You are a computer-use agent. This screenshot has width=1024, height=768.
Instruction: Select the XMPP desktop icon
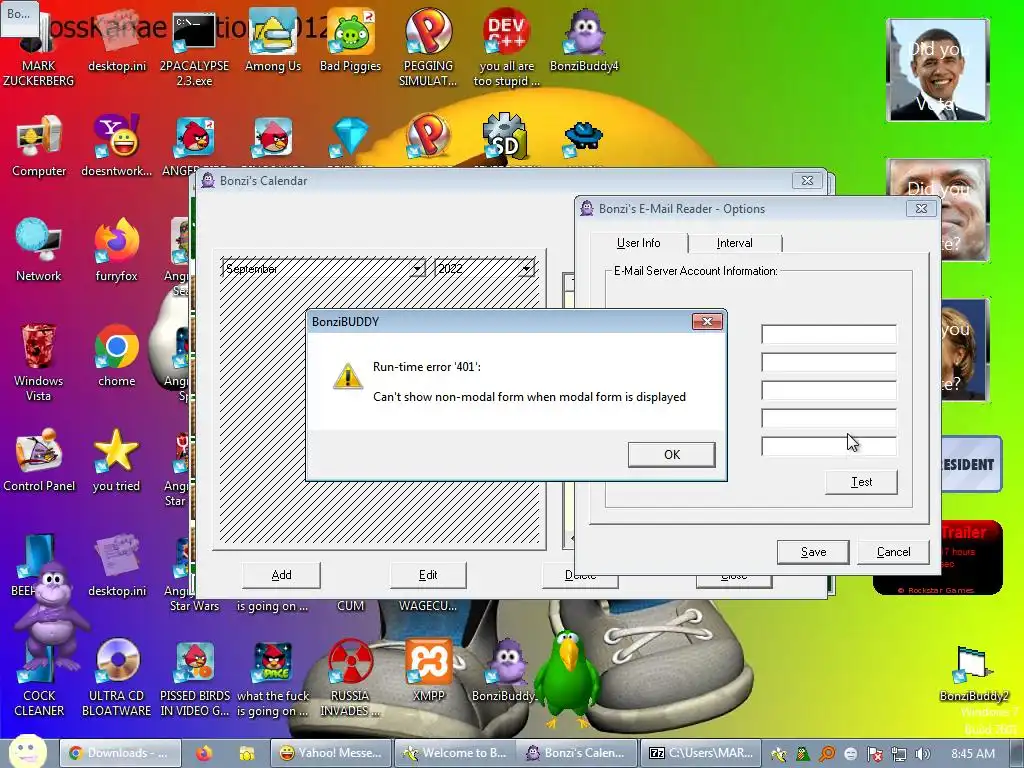point(428,670)
